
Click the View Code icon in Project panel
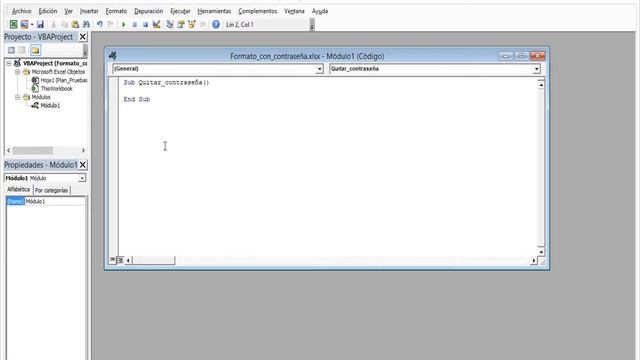click(x=11, y=50)
